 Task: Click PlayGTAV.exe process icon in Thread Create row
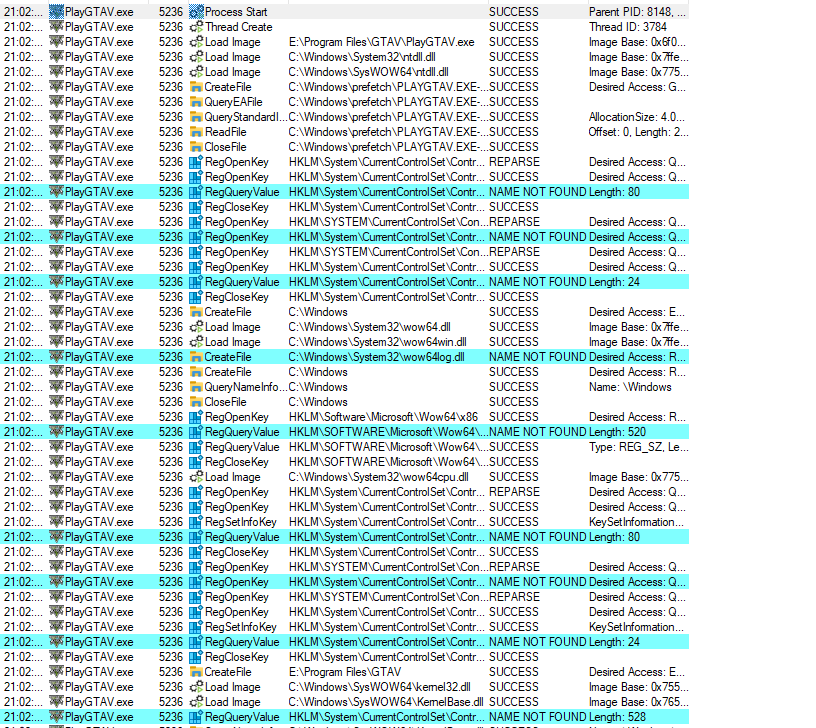56,27
